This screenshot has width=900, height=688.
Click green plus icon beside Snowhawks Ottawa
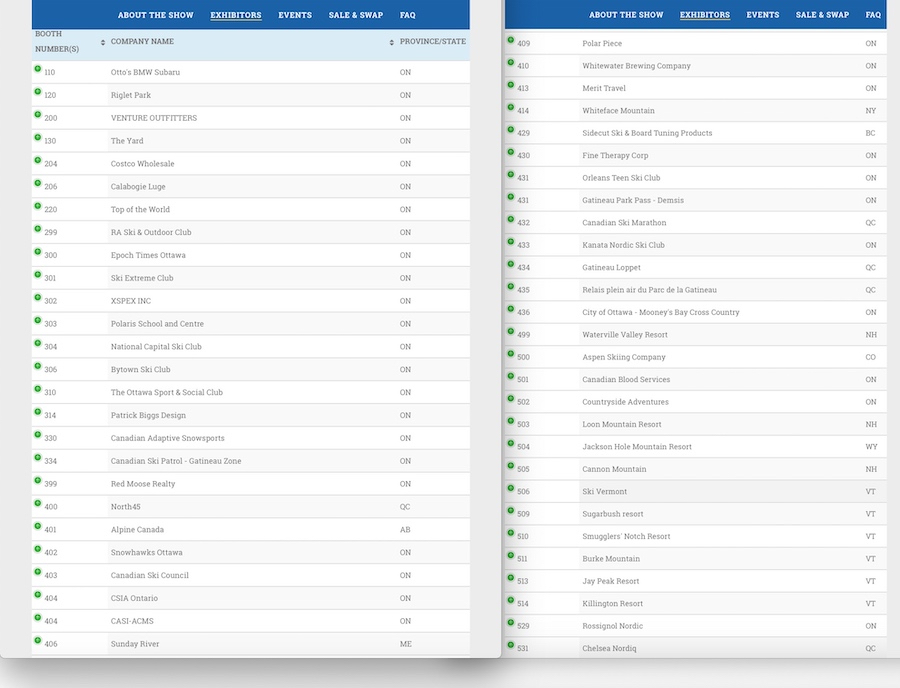38,549
